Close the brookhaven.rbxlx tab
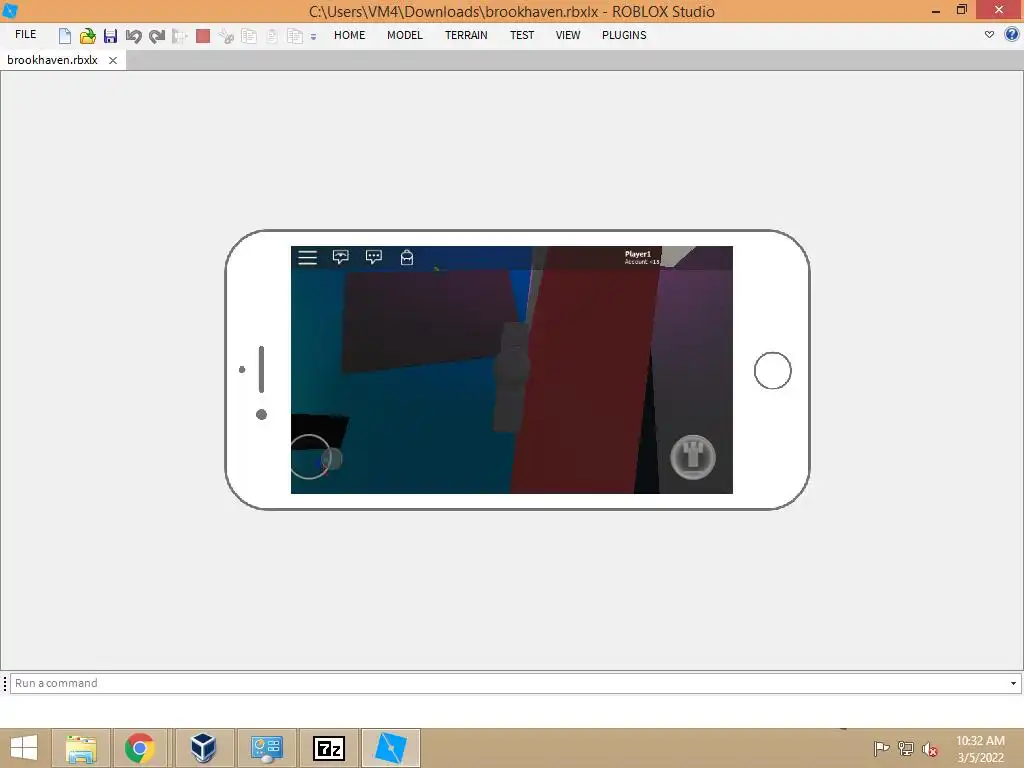This screenshot has height=768, width=1024. (x=113, y=60)
